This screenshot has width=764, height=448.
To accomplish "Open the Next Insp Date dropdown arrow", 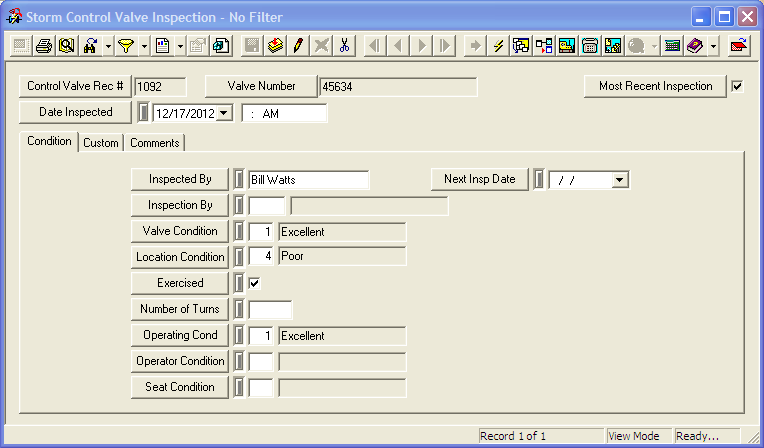I will point(619,179).
